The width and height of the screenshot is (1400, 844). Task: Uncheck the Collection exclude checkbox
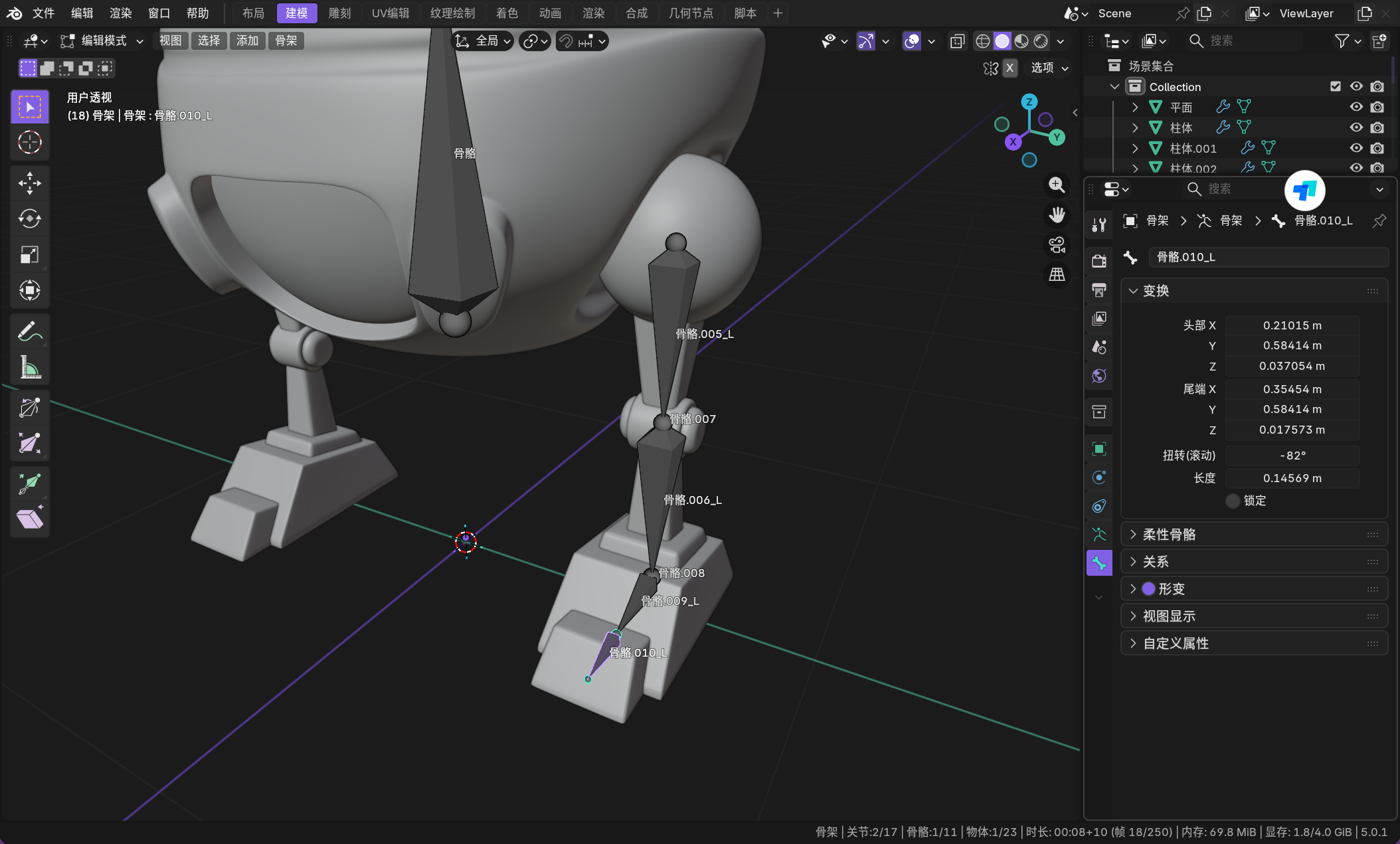click(x=1336, y=86)
